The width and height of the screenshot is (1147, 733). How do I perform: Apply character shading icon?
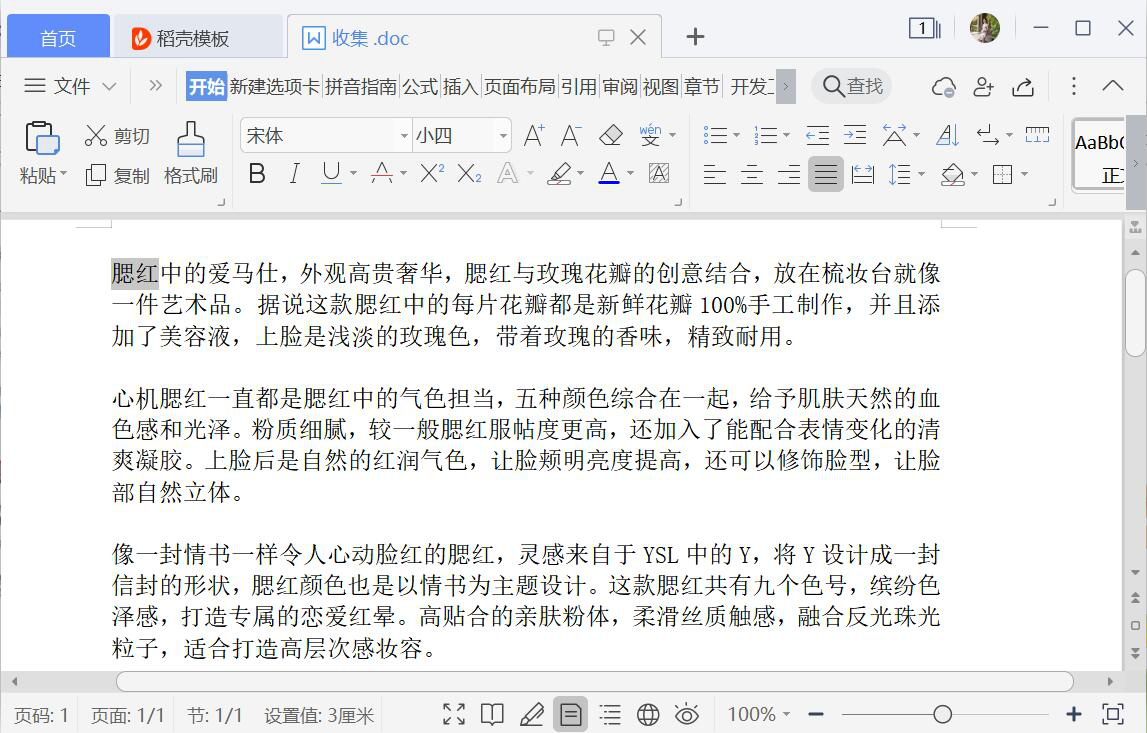(658, 173)
